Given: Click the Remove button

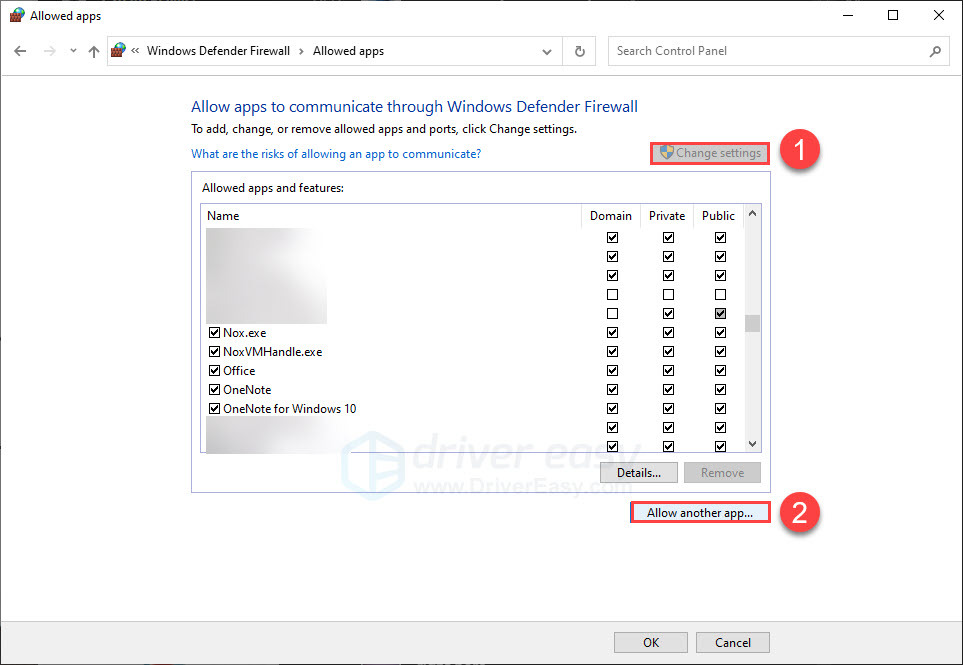Looking at the screenshot, I should 722,473.
